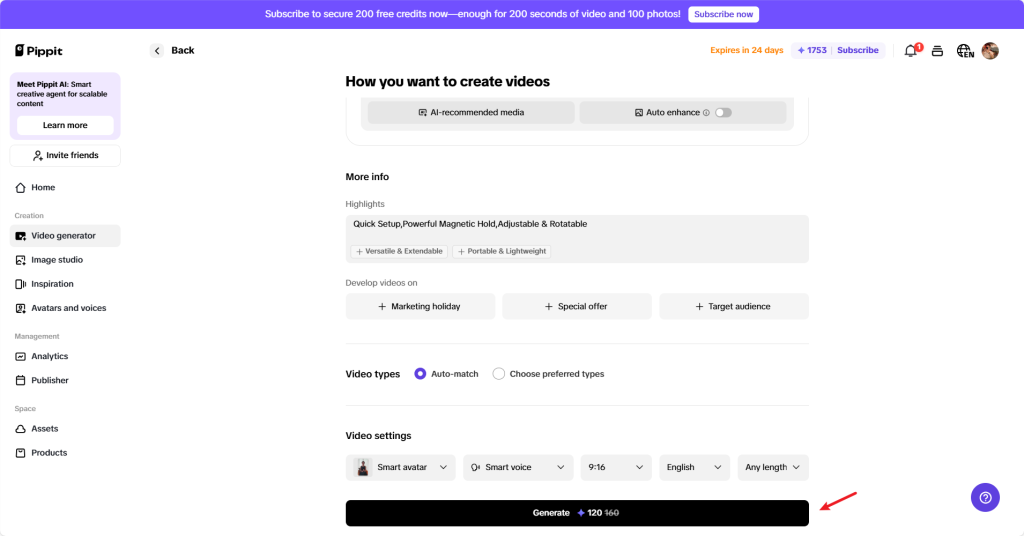
Task: Add Versatile & Extendable highlight tag
Action: coord(399,251)
